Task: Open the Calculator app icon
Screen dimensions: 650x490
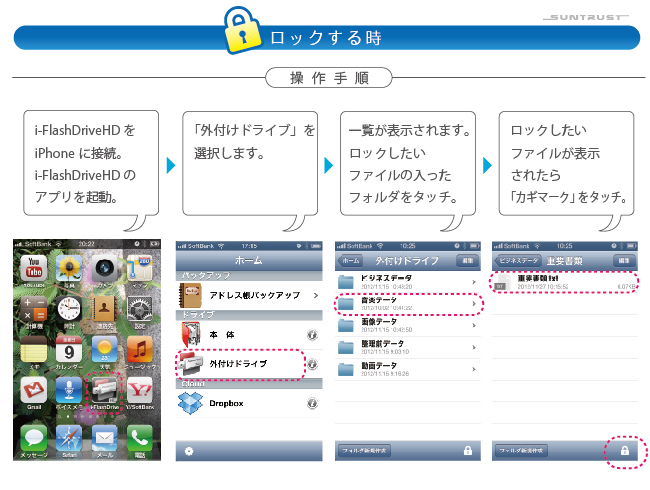Action: point(34,309)
